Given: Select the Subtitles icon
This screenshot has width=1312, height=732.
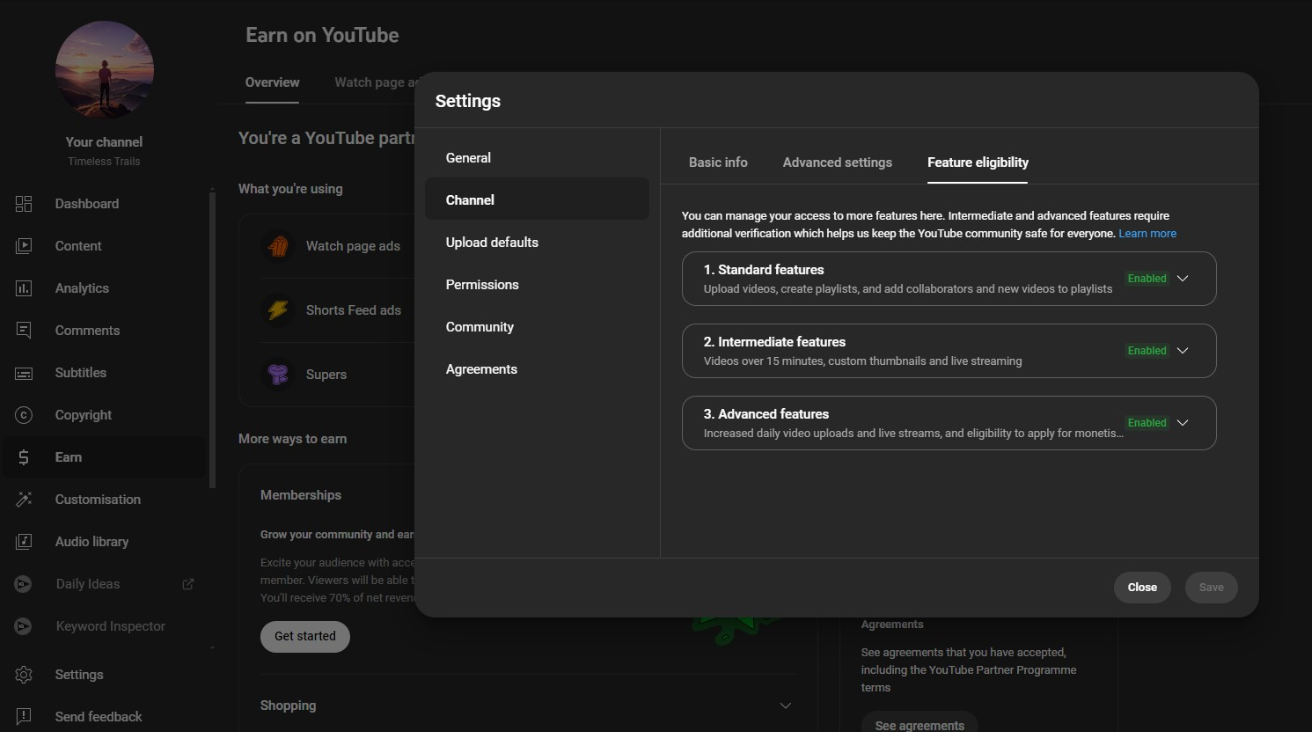Looking at the screenshot, I should click(x=24, y=373).
